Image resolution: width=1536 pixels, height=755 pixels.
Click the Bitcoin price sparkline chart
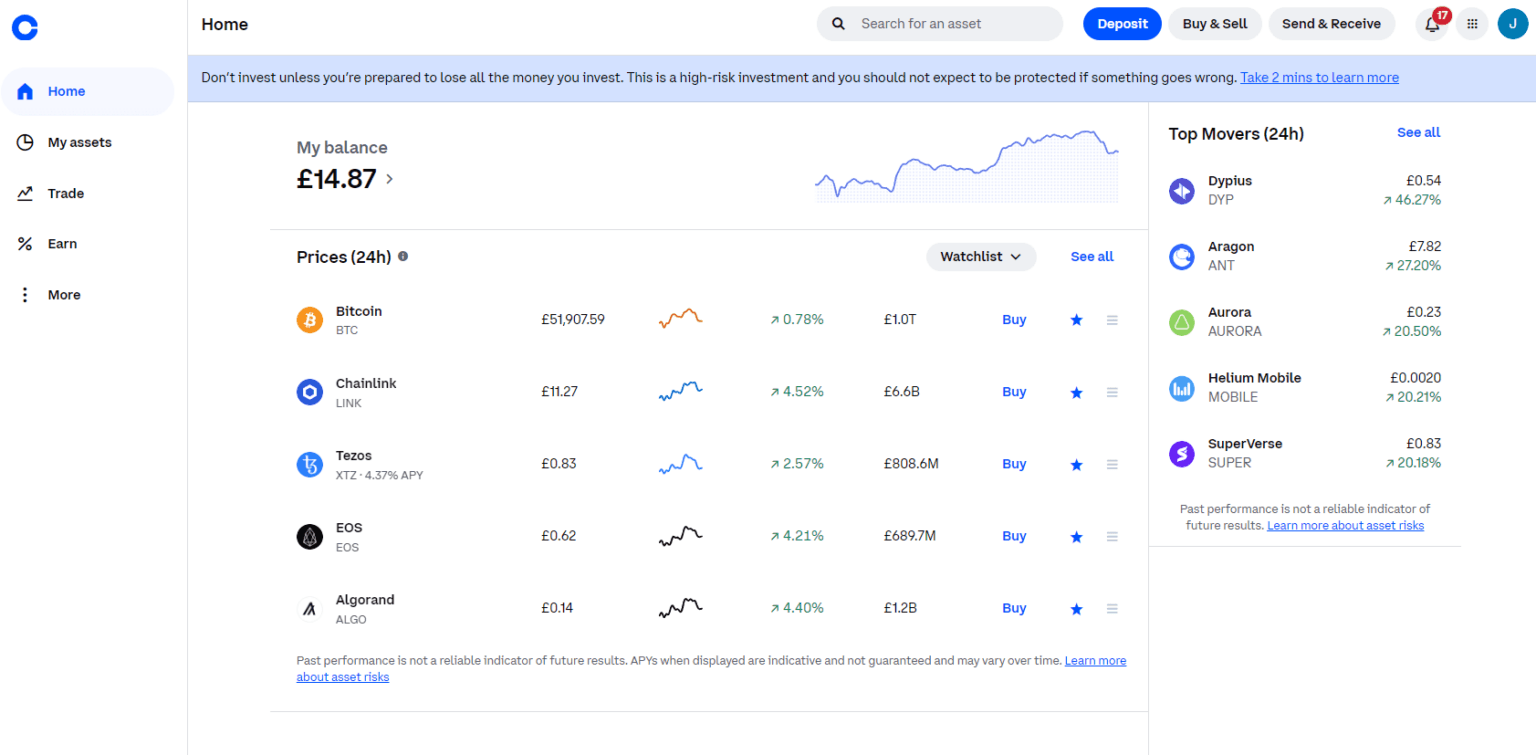(681, 319)
